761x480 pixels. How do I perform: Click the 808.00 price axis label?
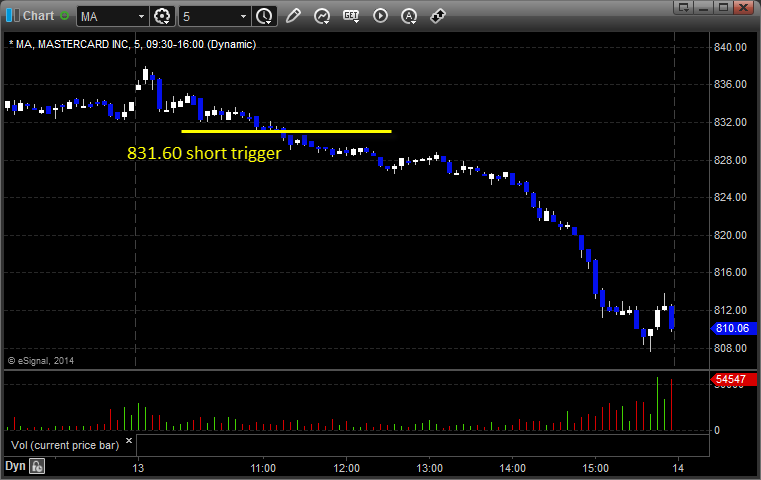coord(730,348)
